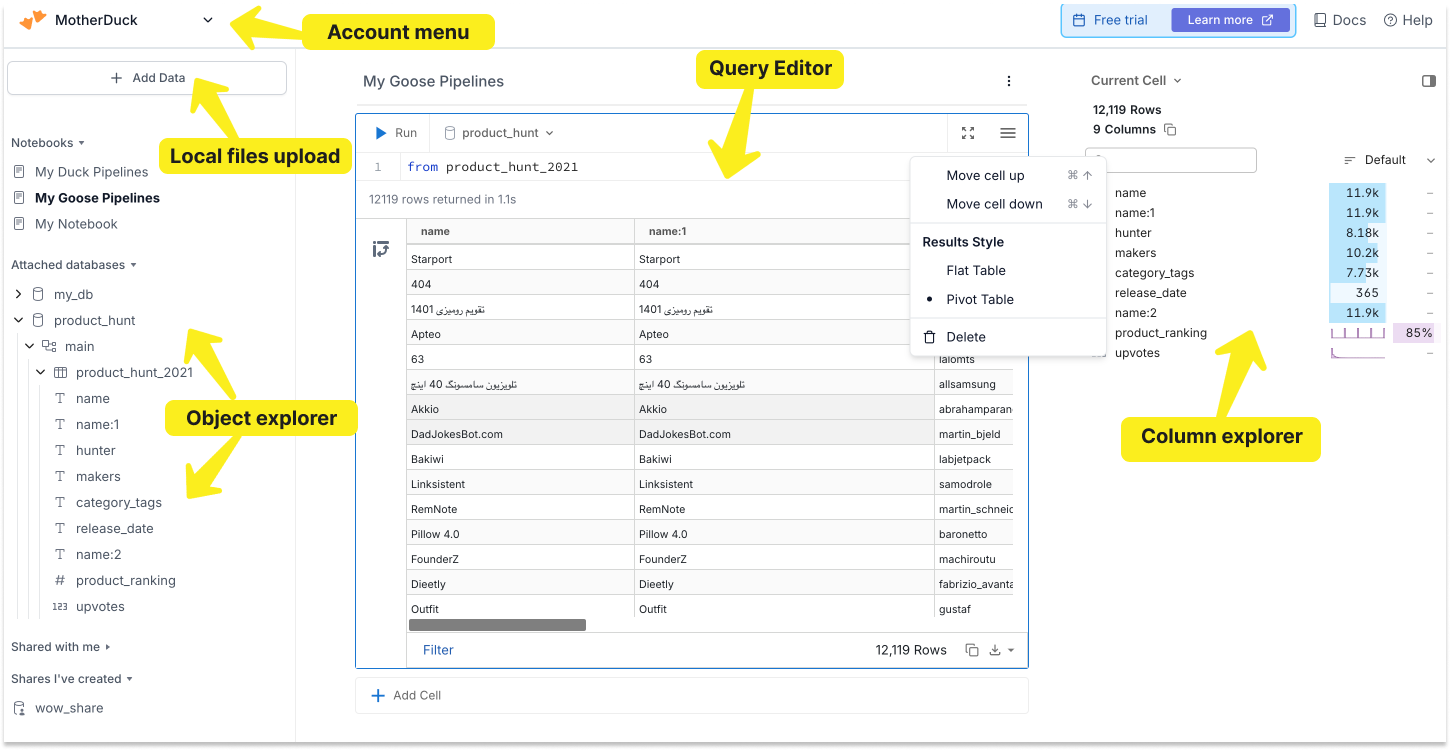Image resolution: width=1450 pixels, height=750 pixels.
Task: Open the MotherDuck account menu chevron
Action: (208, 20)
